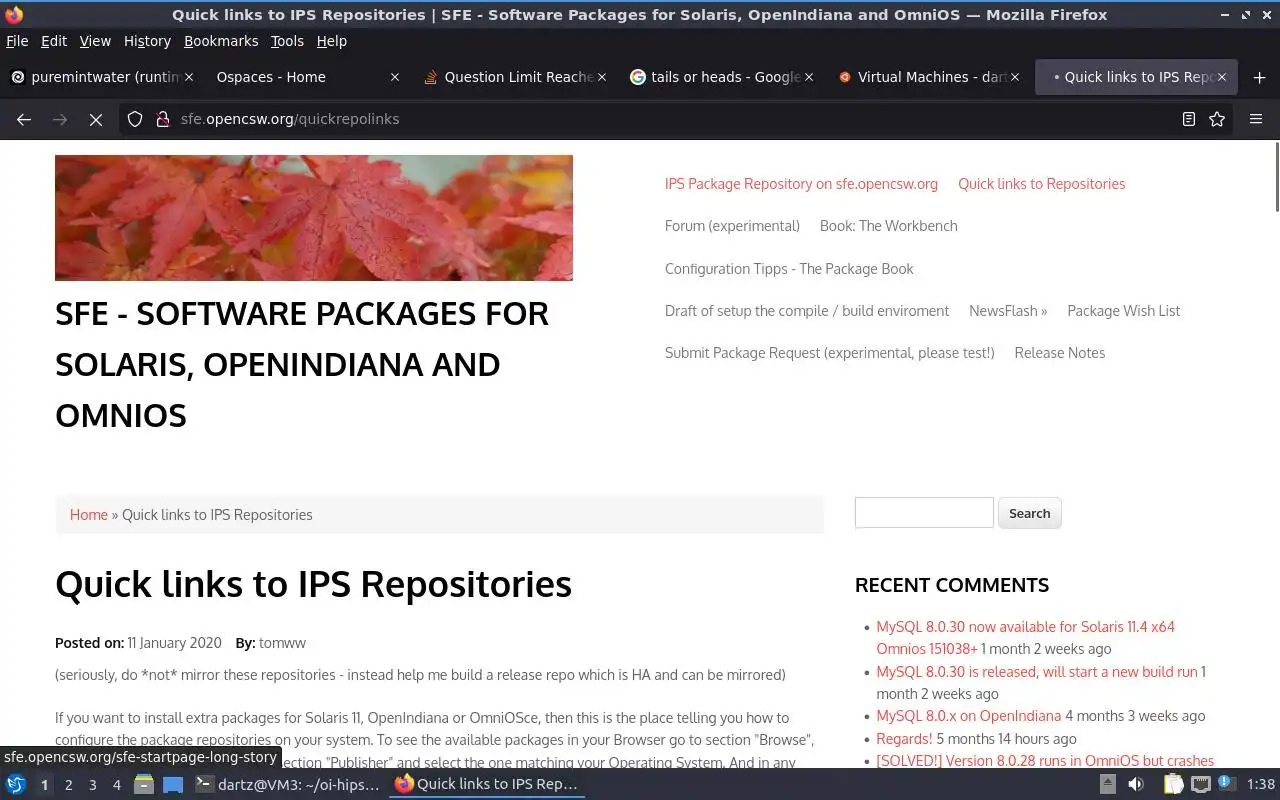Open the terminal window dartz@VM3 in the taskbar

click(x=287, y=784)
